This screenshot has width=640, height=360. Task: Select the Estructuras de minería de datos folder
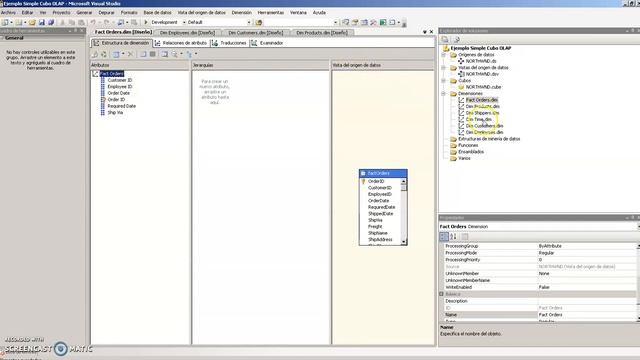point(489,139)
